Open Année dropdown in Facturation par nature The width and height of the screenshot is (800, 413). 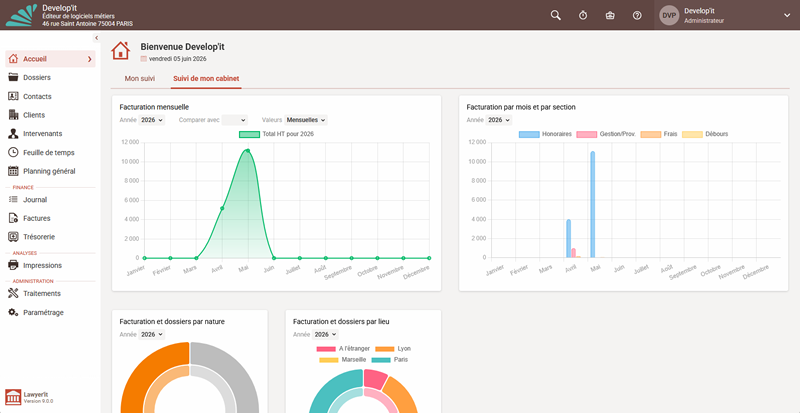coord(152,334)
